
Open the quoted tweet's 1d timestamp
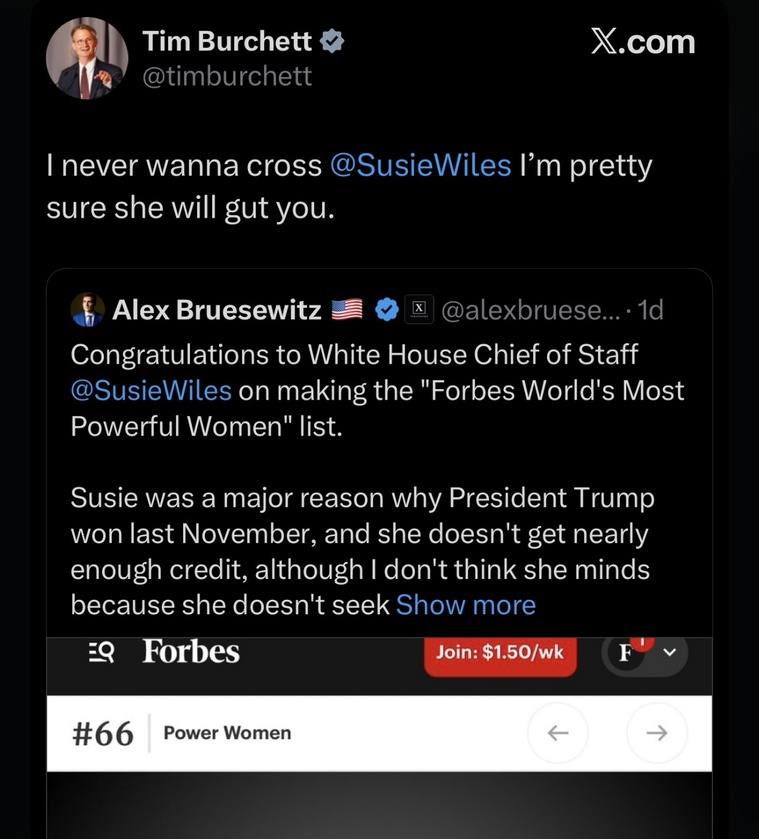650,311
